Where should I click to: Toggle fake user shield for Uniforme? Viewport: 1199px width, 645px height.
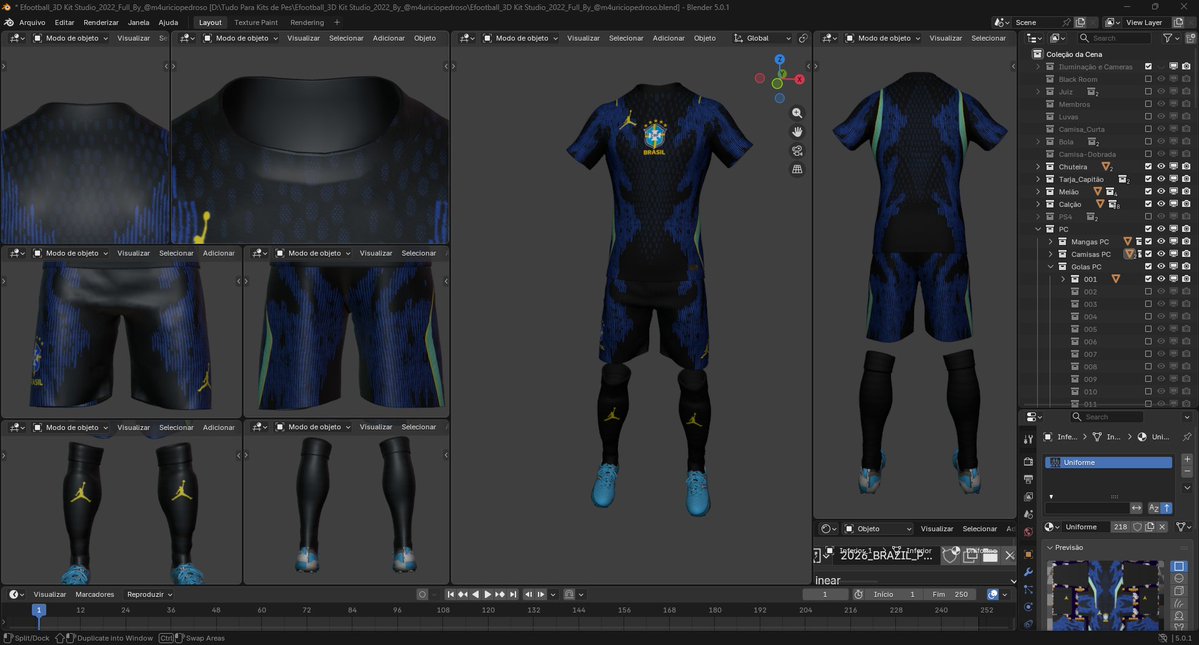click(1137, 527)
